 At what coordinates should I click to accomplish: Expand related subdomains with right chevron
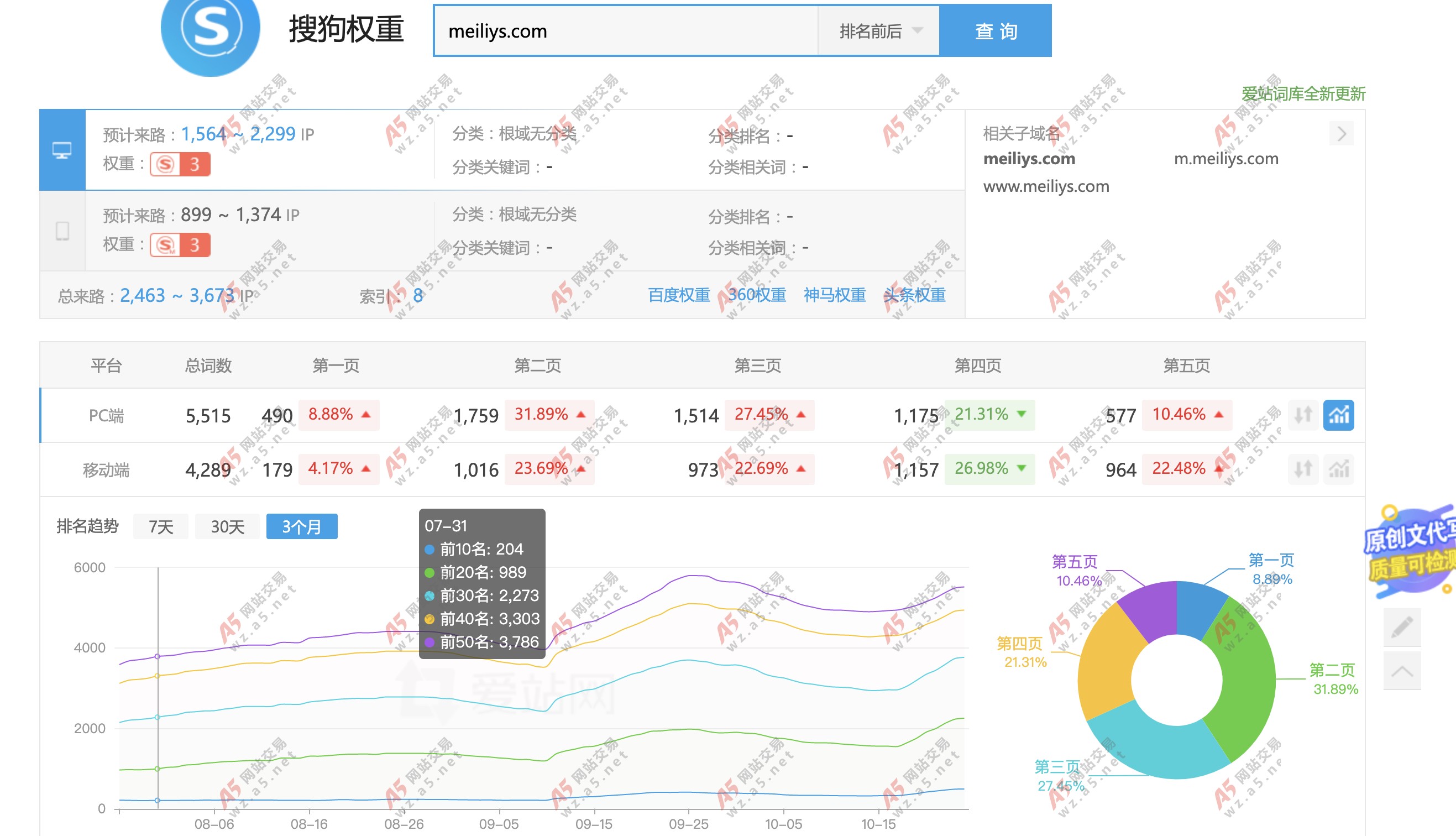pyautogui.click(x=1341, y=134)
